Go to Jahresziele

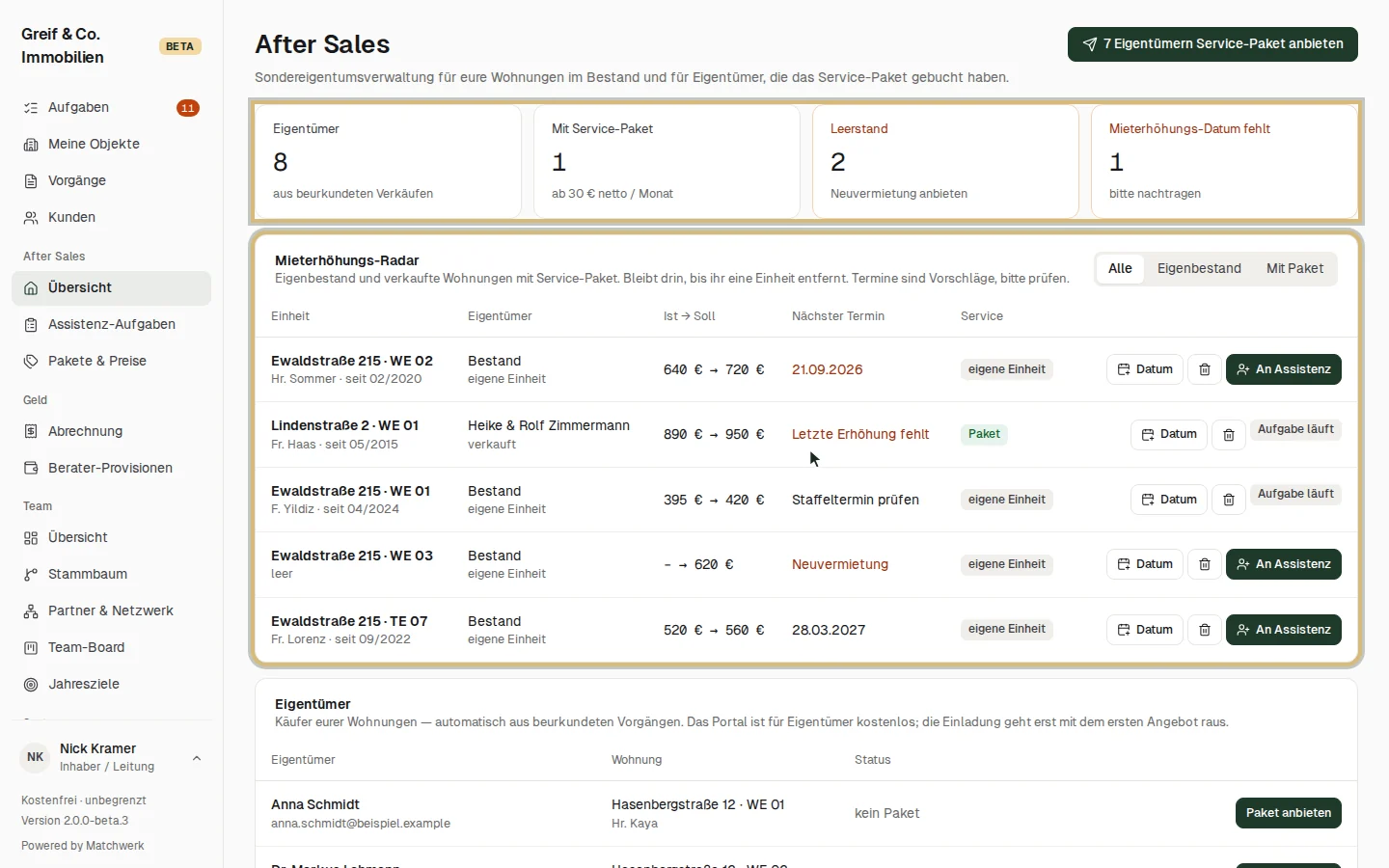pos(111,684)
